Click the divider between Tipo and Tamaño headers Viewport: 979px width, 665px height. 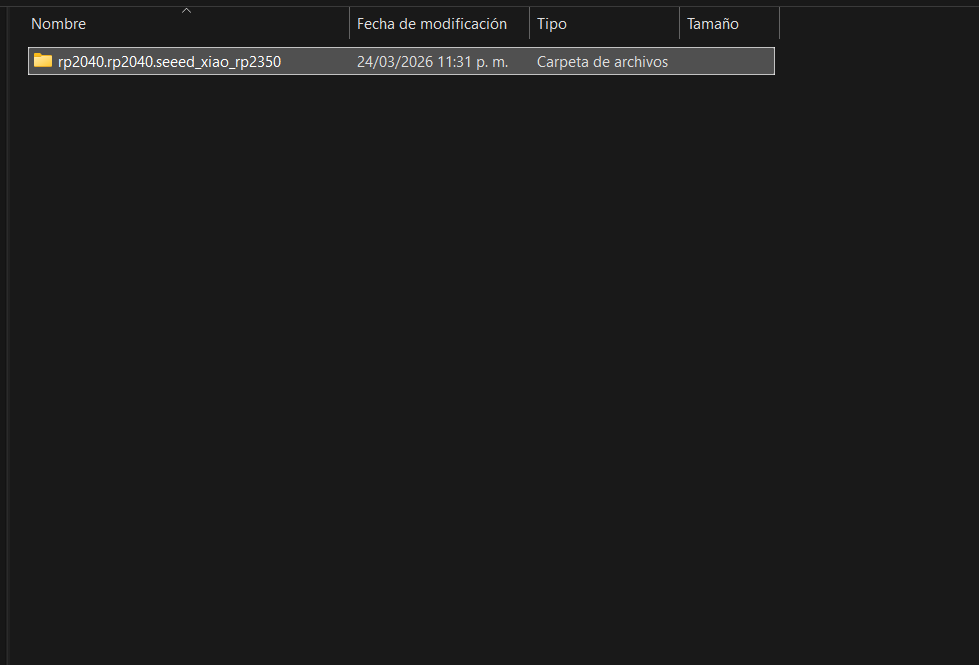682,23
